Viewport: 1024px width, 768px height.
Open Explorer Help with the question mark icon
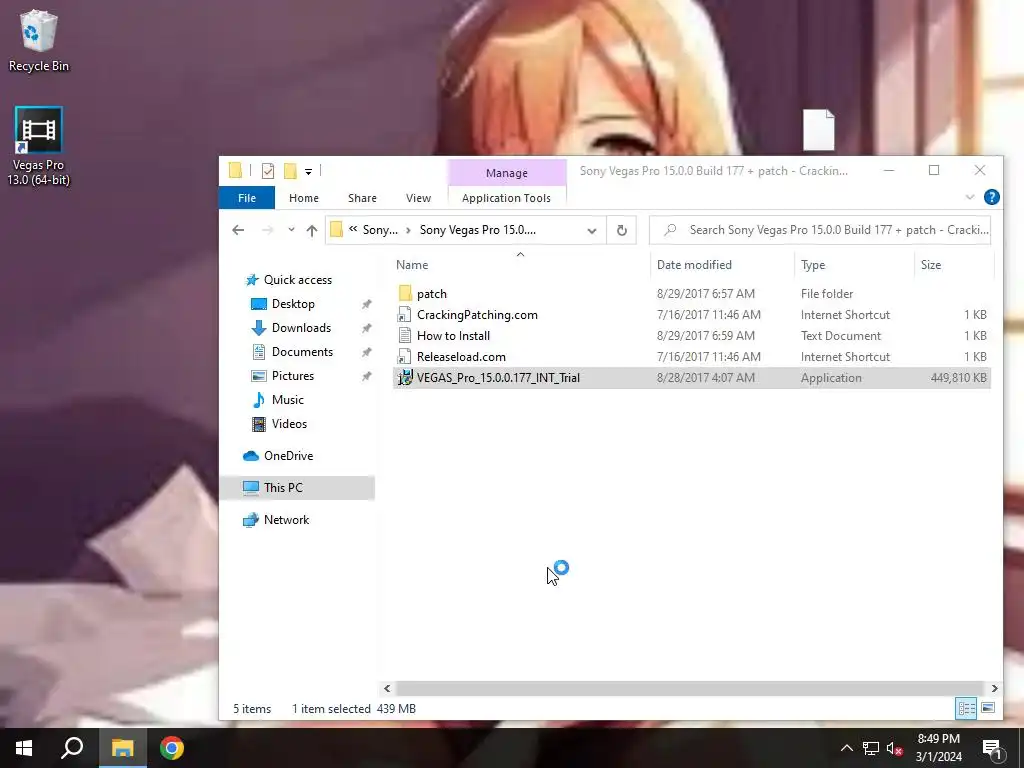[x=991, y=197]
